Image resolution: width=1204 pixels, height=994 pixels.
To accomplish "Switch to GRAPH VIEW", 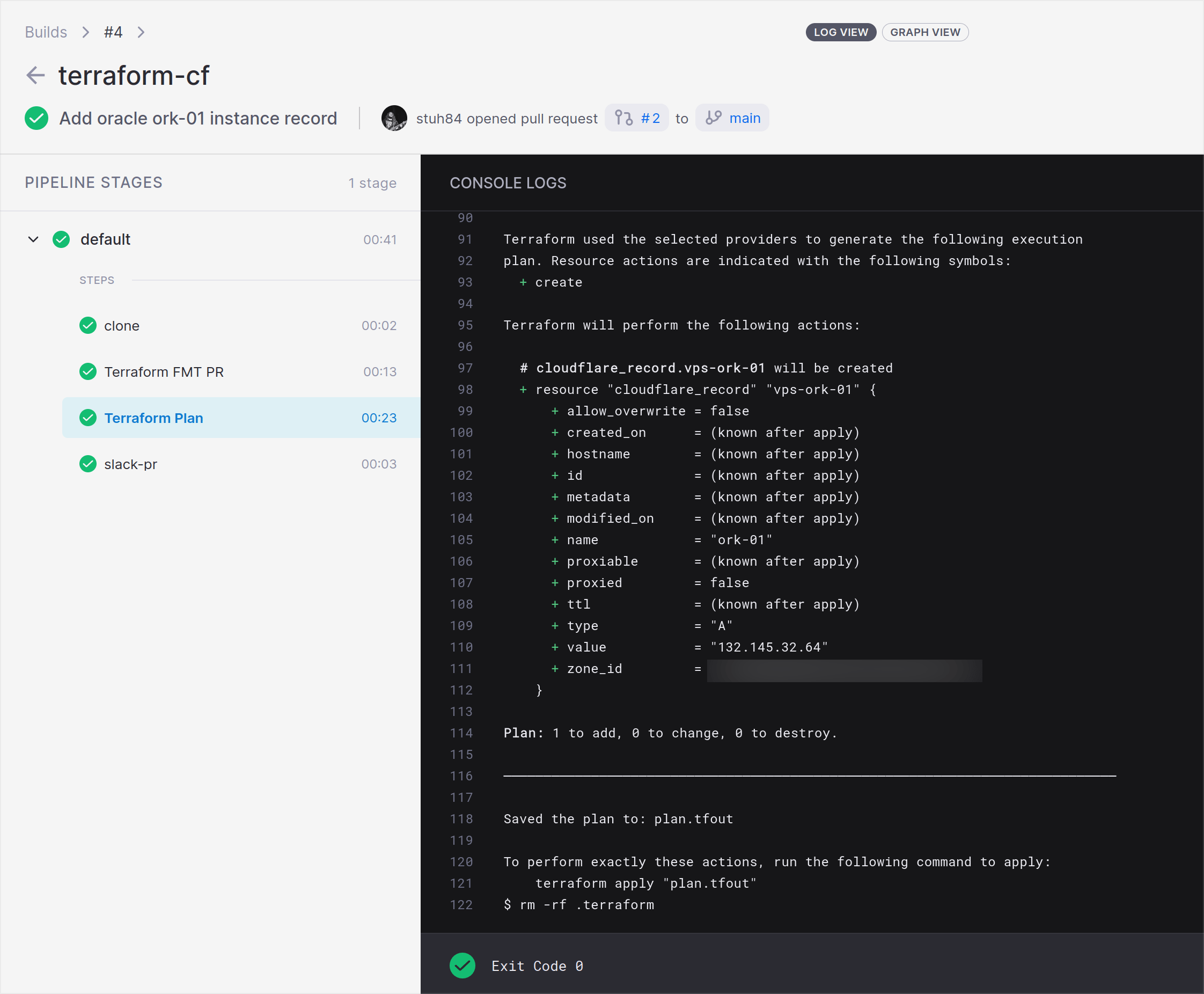I will (x=926, y=32).
